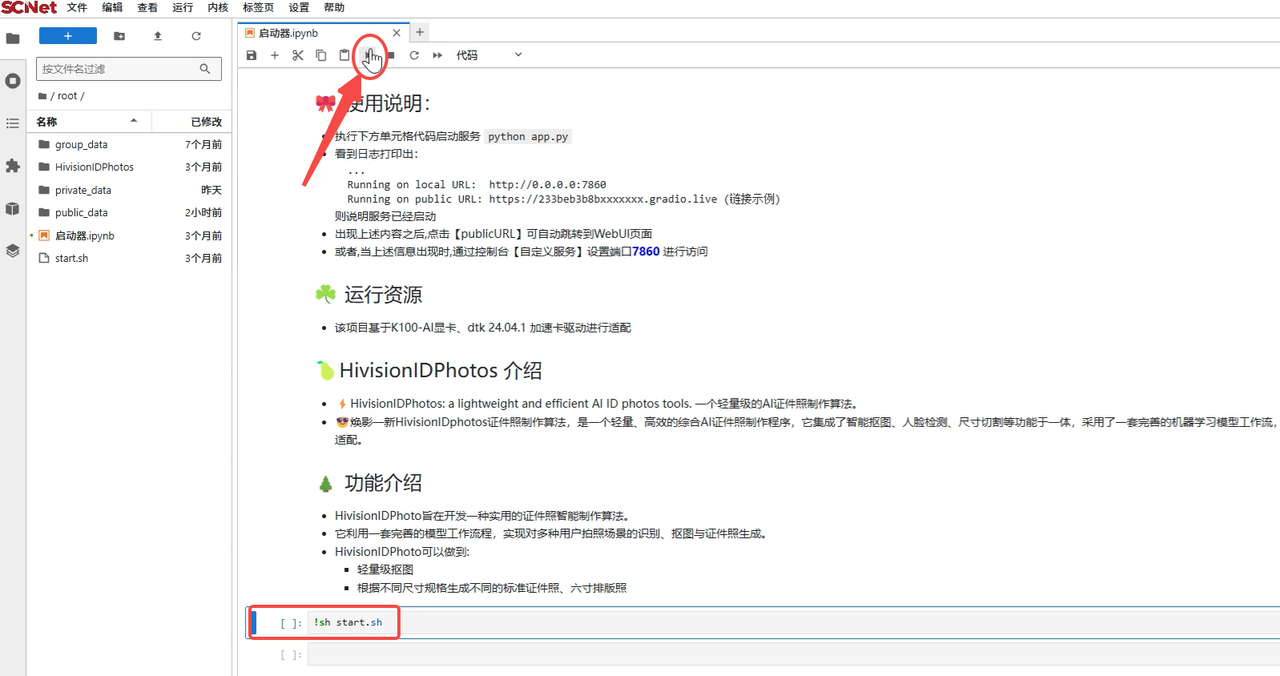The image size is (1280, 676).
Task: Open the HivisionIDPhotos folder
Action: [94, 167]
